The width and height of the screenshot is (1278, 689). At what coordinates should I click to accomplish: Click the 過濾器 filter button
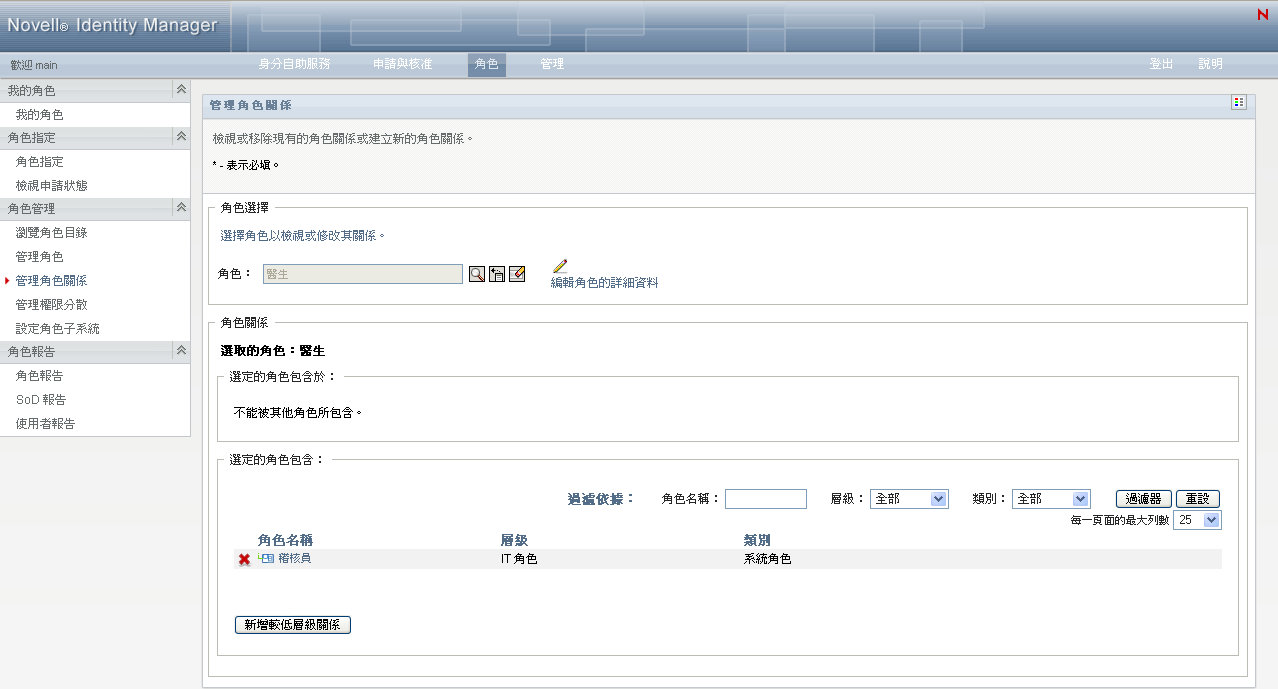pyautogui.click(x=1143, y=499)
